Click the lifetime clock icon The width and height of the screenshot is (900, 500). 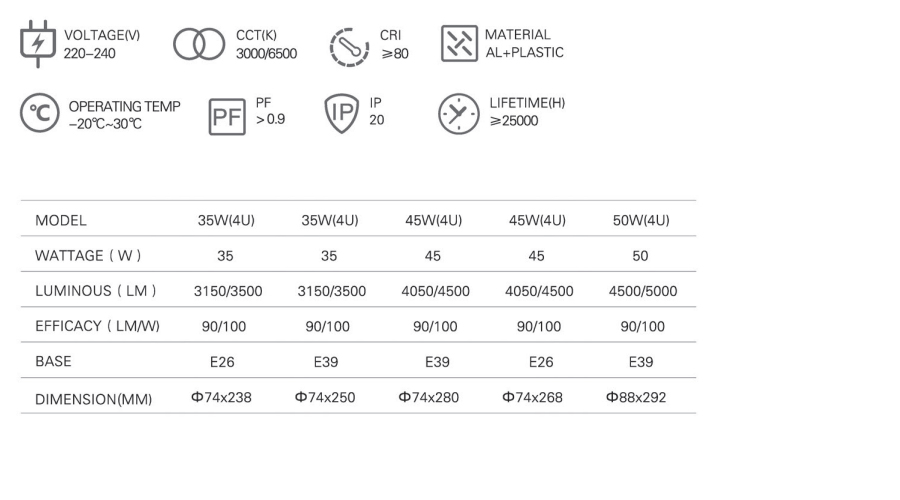459,114
